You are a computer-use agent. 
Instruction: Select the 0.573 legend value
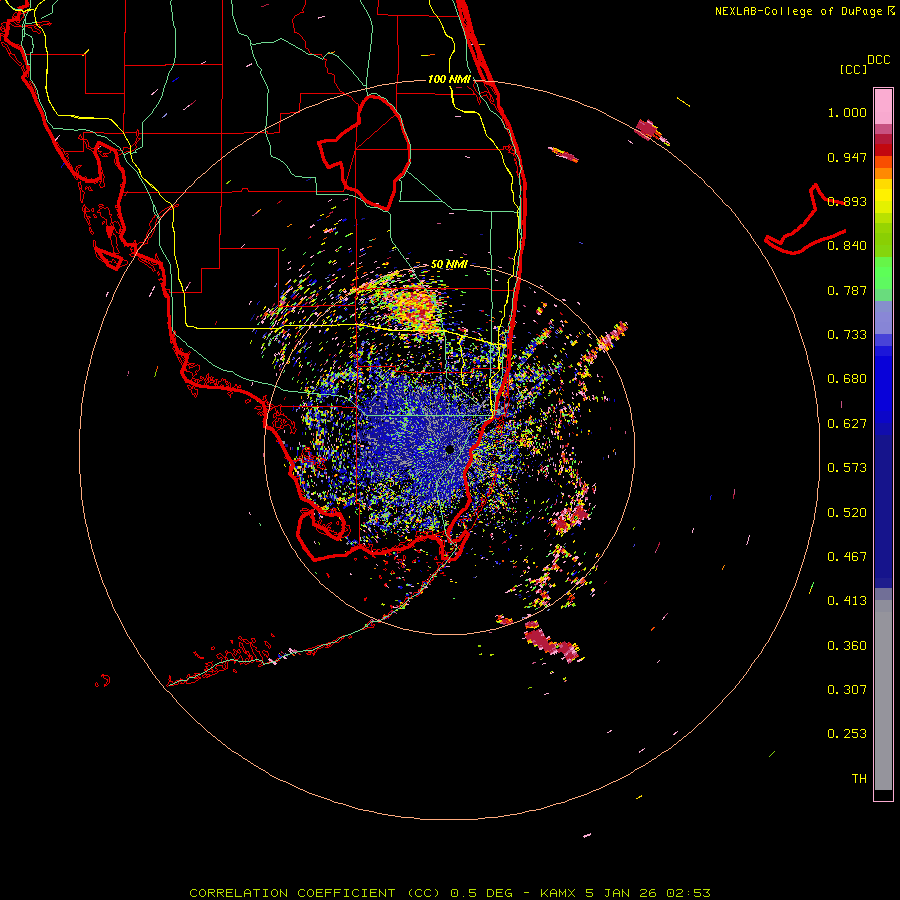click(847, 468)
